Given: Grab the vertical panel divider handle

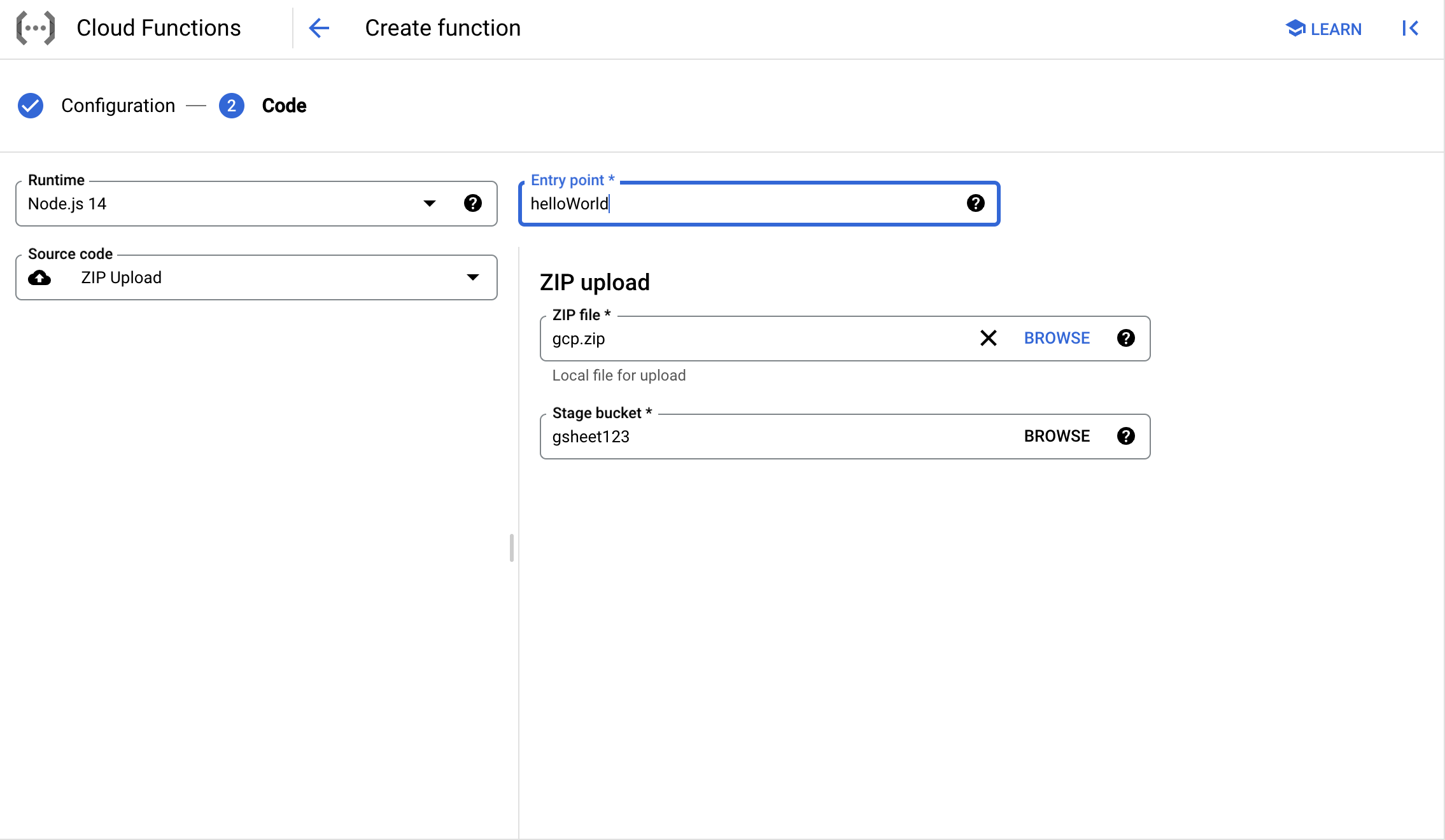Looking at the screenshot, I should [x=512, y=548].
